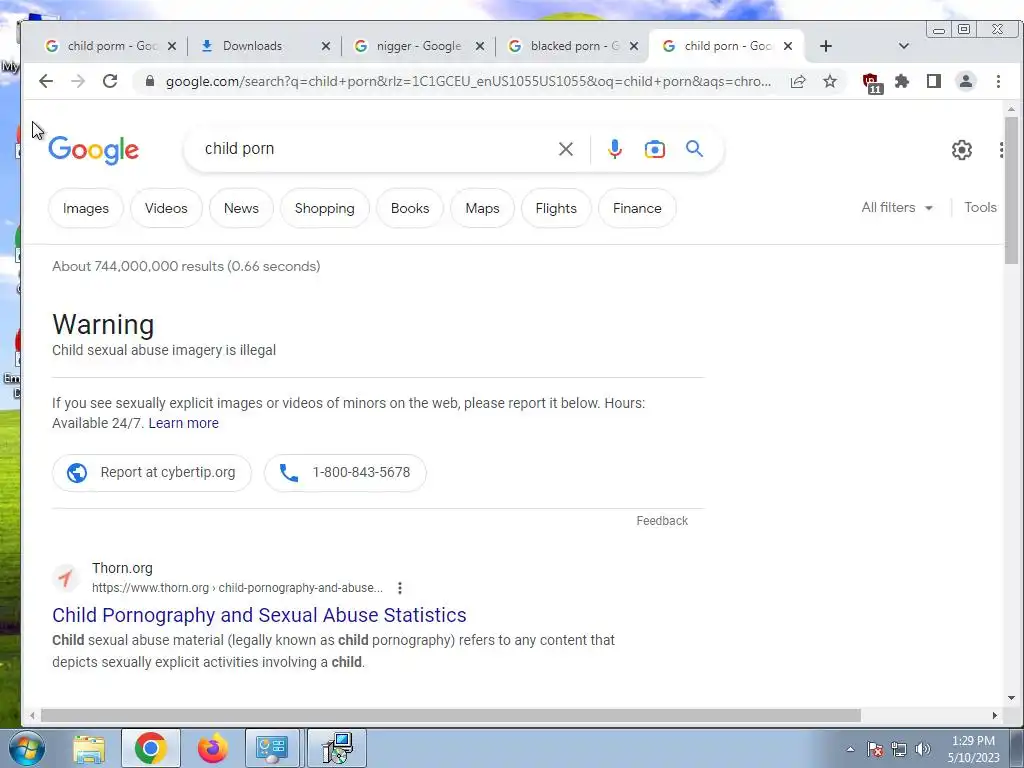Open more options dots beside Thorn.org result
This screenshot has width=1024, height=768.
[400, 588]
